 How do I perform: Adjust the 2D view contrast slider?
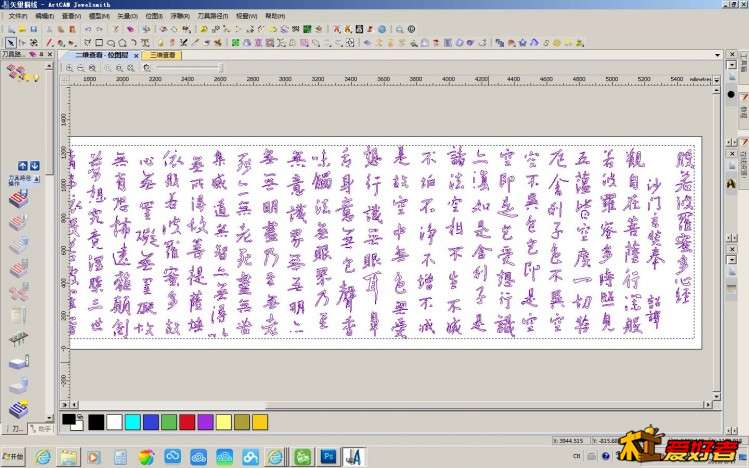point(189,68)
